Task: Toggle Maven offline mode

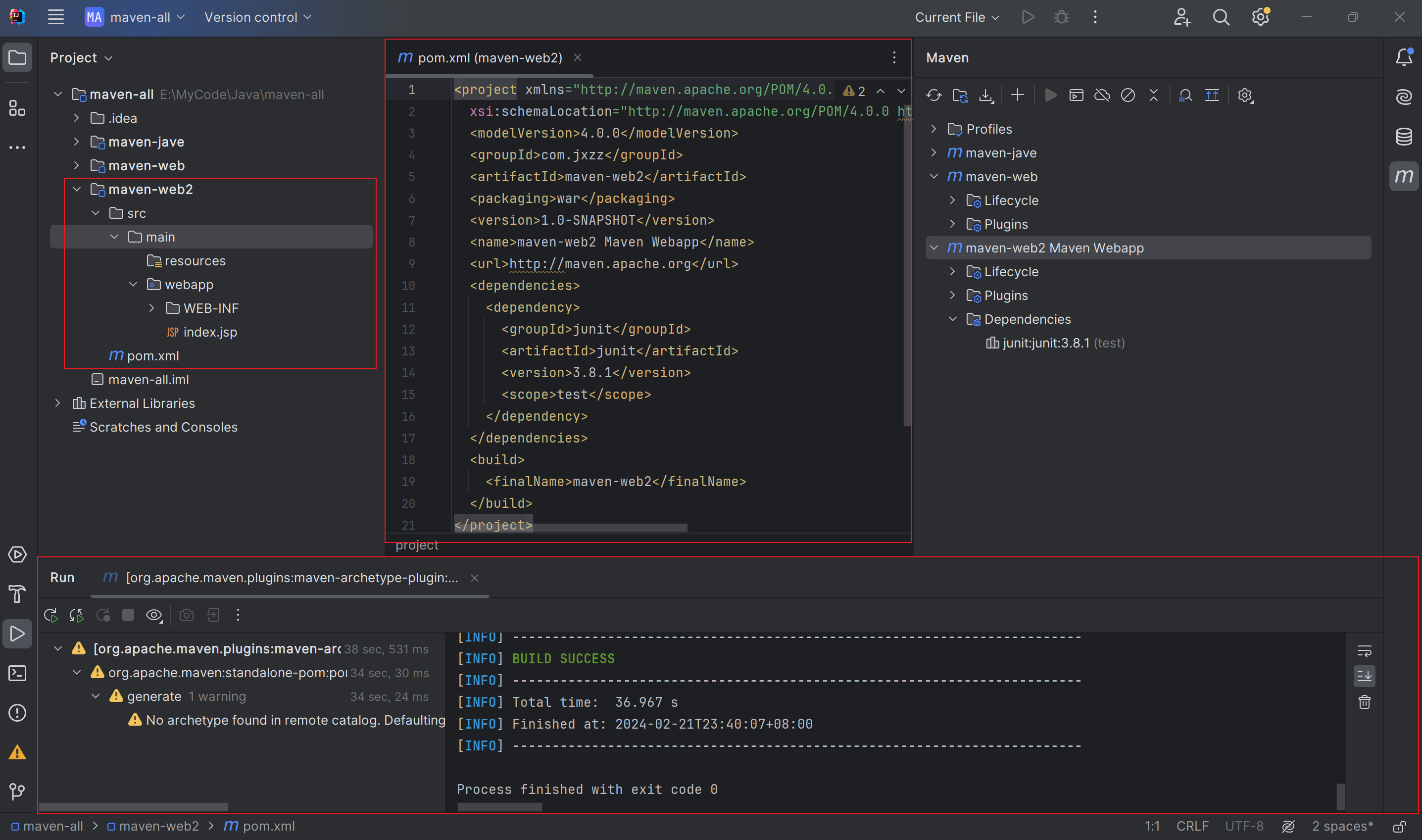Action: (x=1102, y=95)
